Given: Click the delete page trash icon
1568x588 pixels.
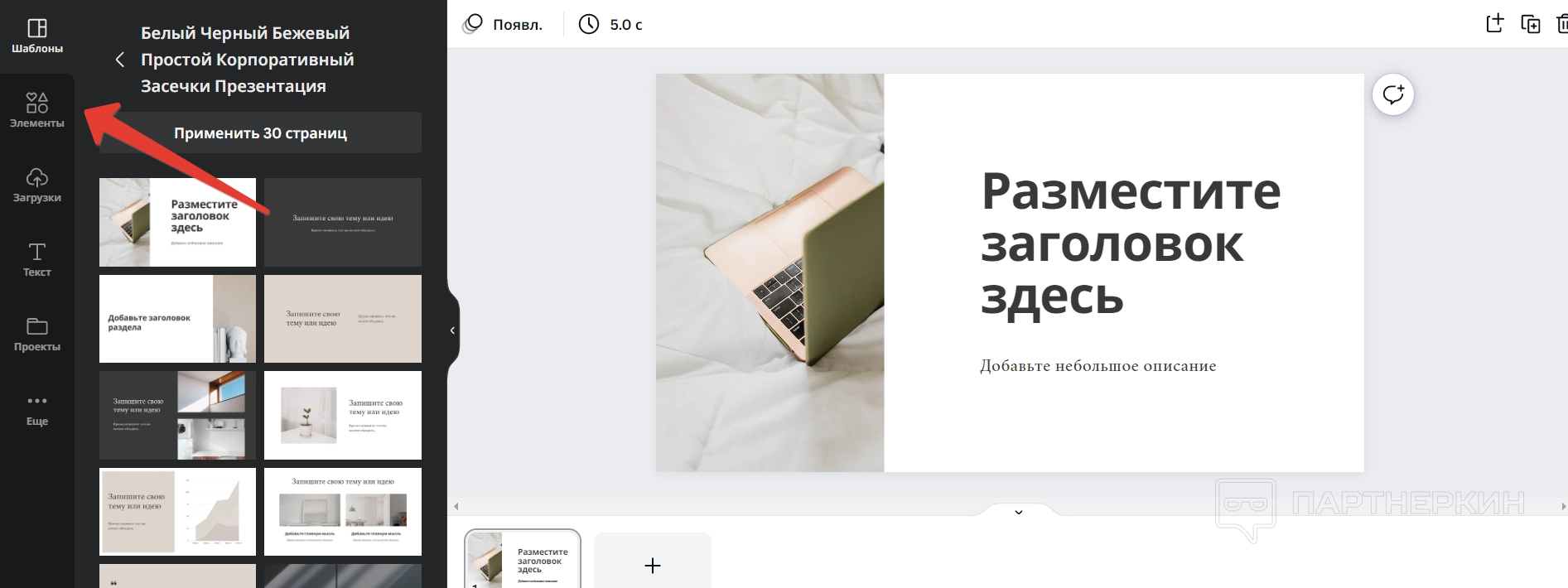Looking at the screenshot, I should (1562, 24).
